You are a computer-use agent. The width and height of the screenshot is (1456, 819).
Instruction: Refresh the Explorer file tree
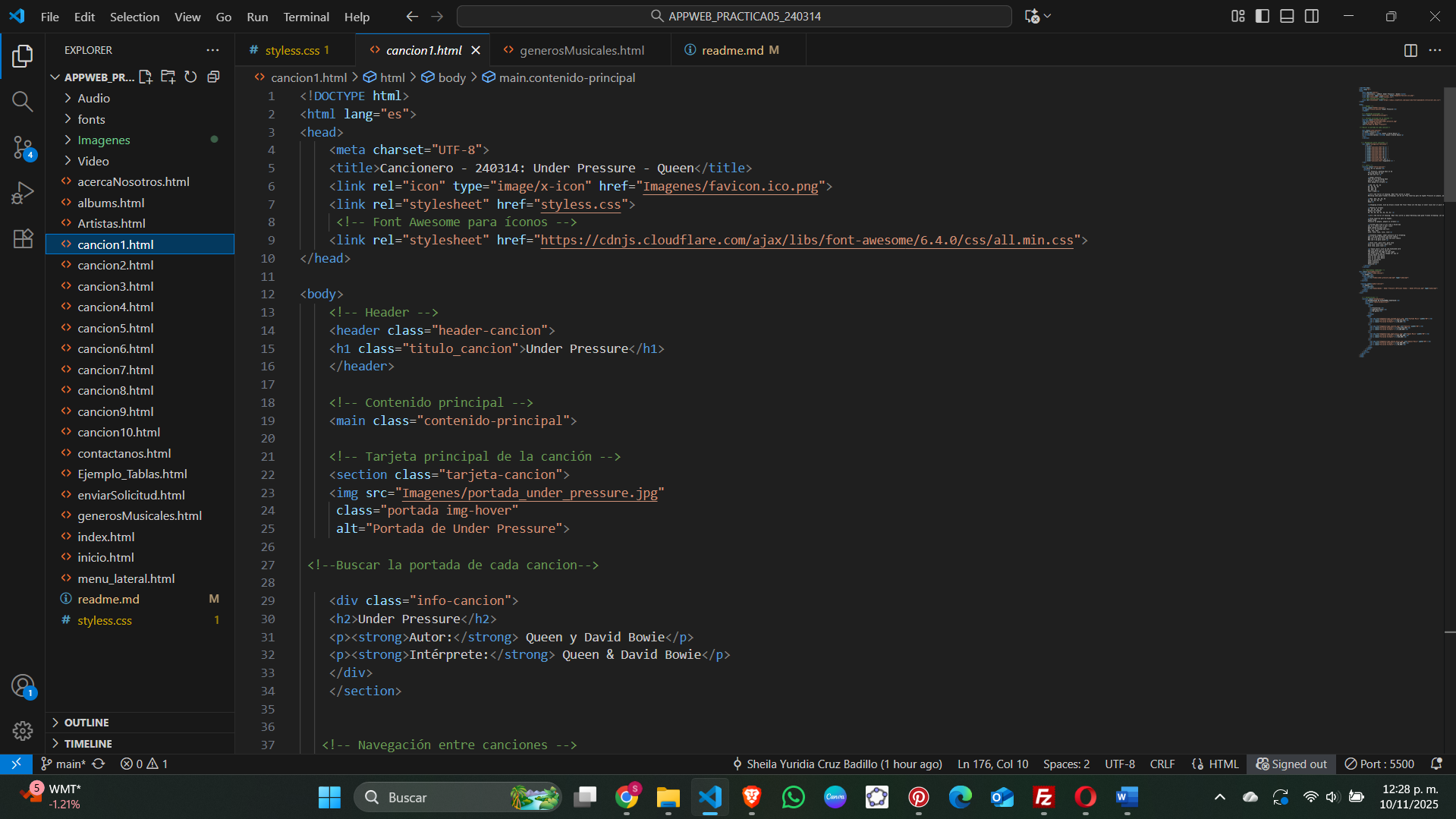[x=190, y=77]
